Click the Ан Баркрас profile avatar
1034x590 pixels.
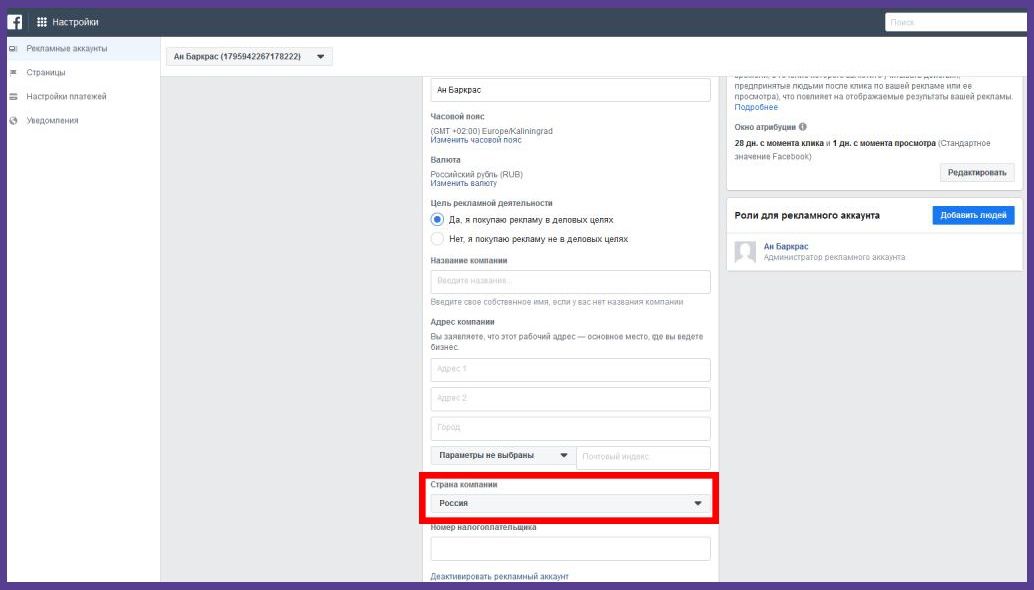(x=745, y=252)
